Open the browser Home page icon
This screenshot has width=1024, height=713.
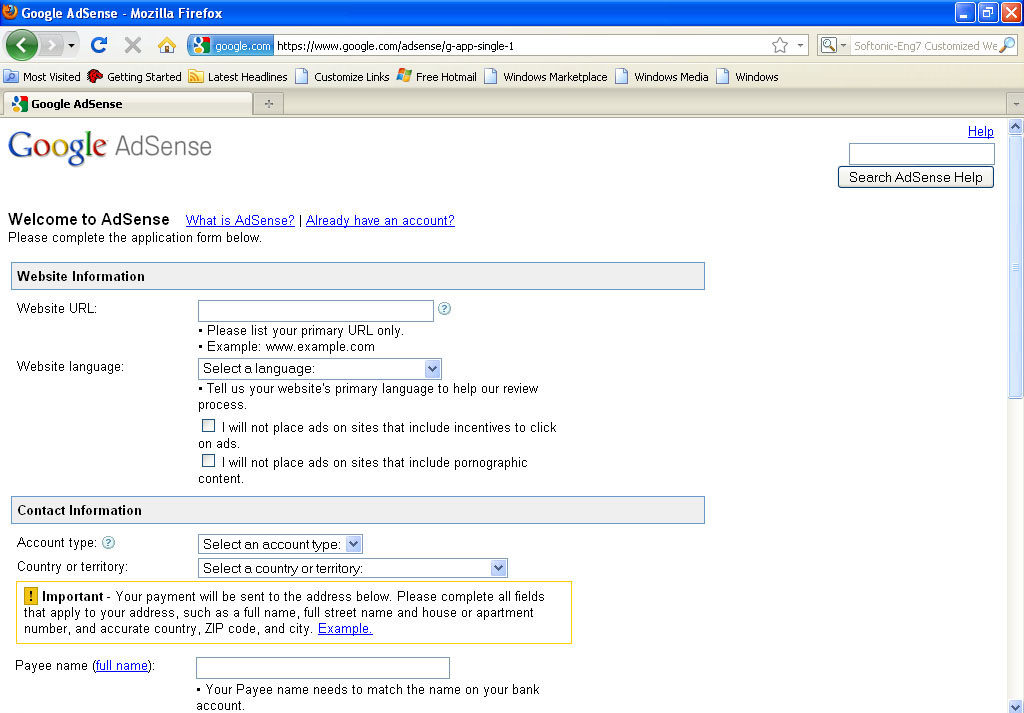pyautogui.click(x=166, y=45)
